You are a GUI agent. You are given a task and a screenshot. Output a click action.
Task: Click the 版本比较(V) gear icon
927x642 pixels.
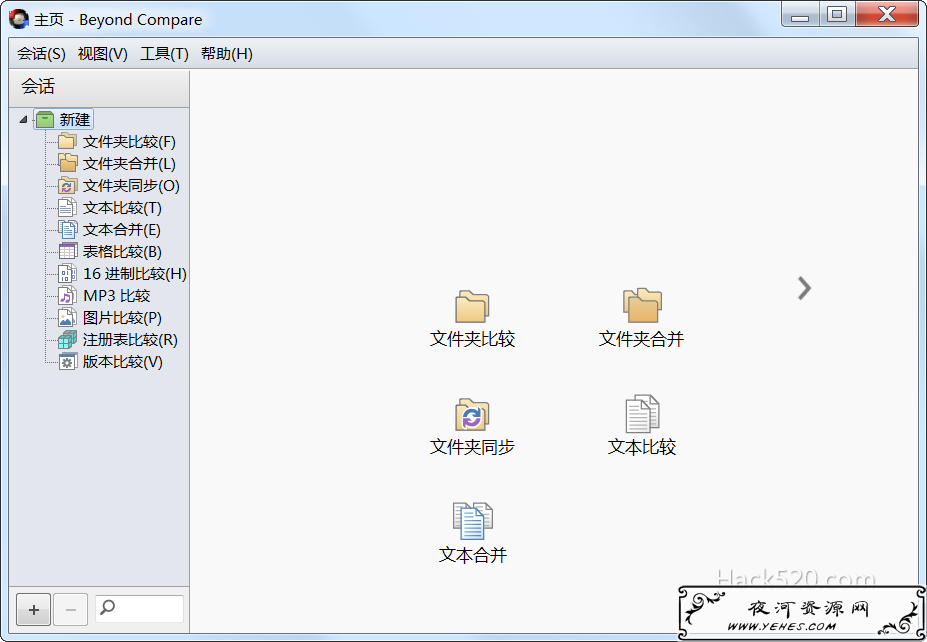67,361
